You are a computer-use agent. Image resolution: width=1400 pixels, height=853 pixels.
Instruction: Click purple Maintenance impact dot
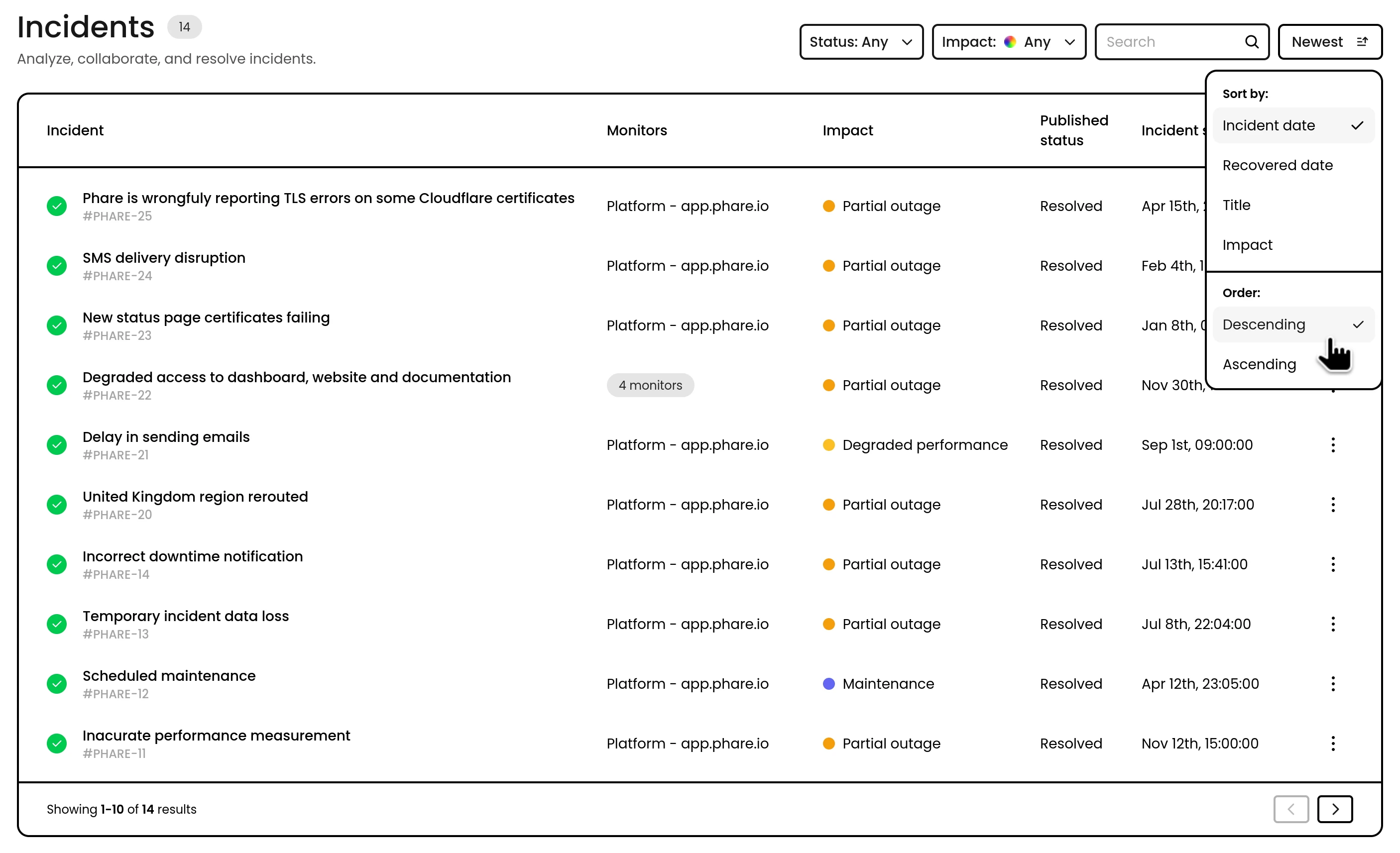[x=828, y=683]
